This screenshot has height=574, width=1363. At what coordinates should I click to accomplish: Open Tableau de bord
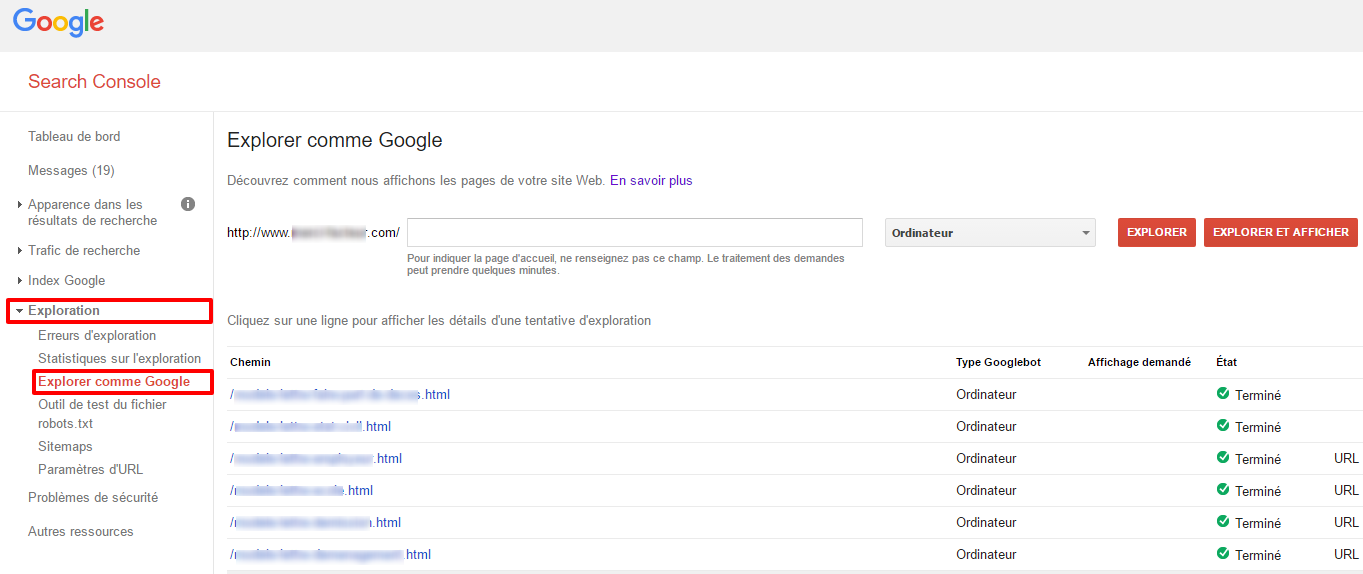tap(74, 136)
